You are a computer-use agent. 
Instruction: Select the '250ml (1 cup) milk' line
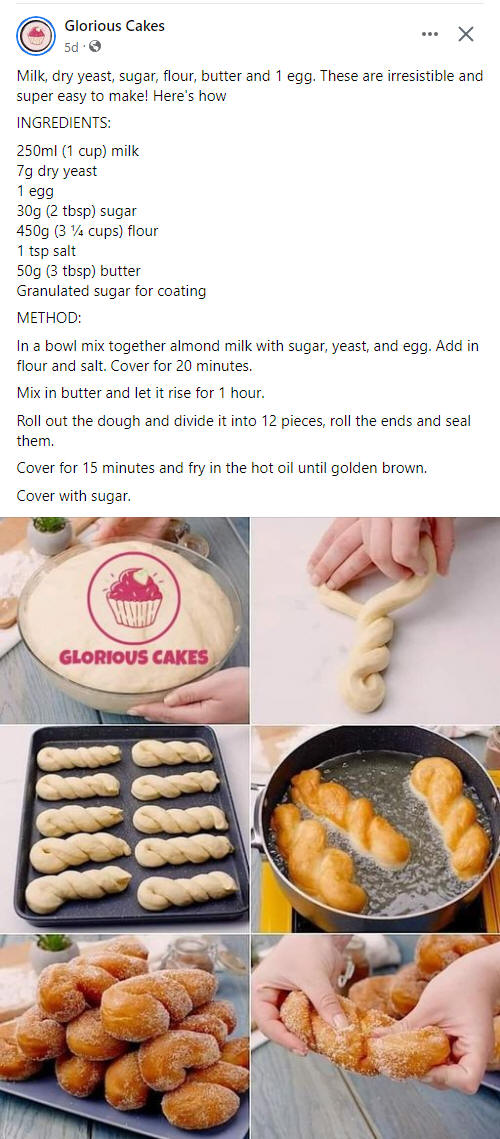pyautogui.click(x=78, y=151)
